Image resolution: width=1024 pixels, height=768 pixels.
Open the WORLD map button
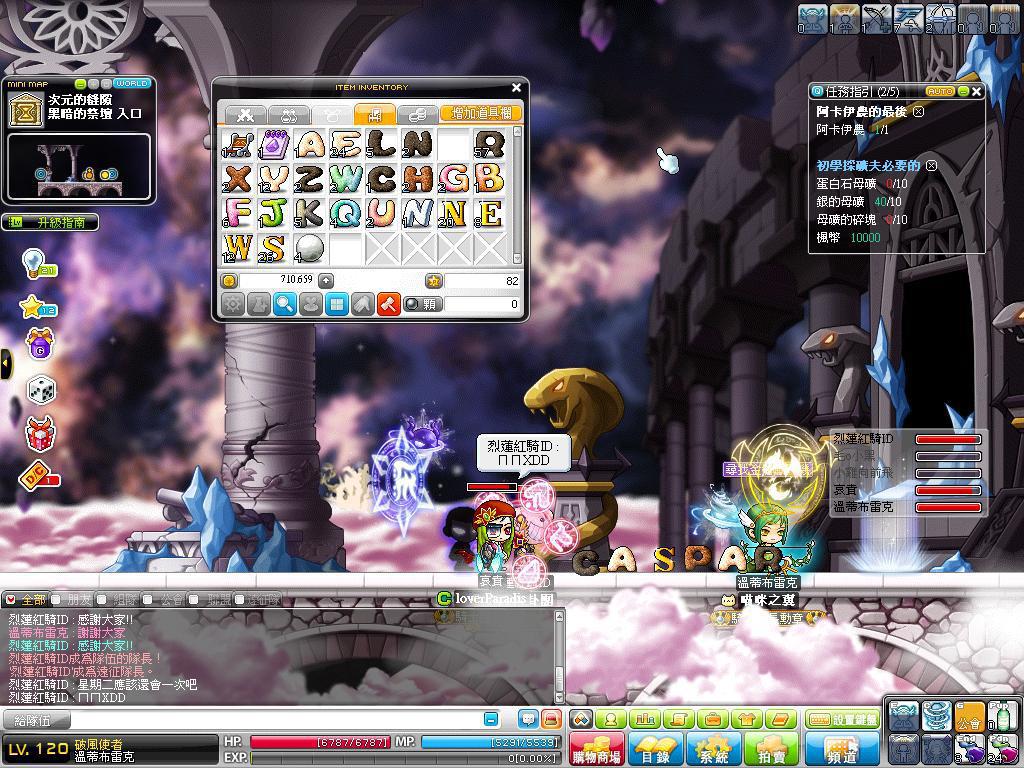pyautogui.click(x=133, y=84)
